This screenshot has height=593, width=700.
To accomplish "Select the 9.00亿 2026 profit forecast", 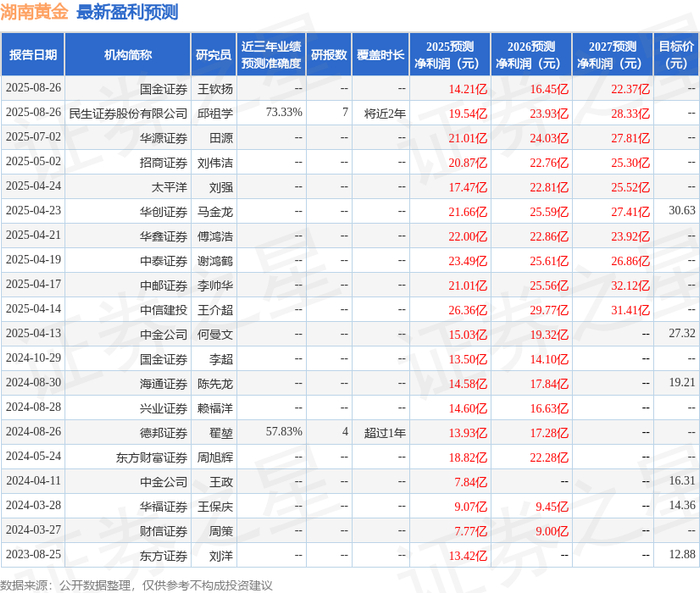I will coord(552,531).
